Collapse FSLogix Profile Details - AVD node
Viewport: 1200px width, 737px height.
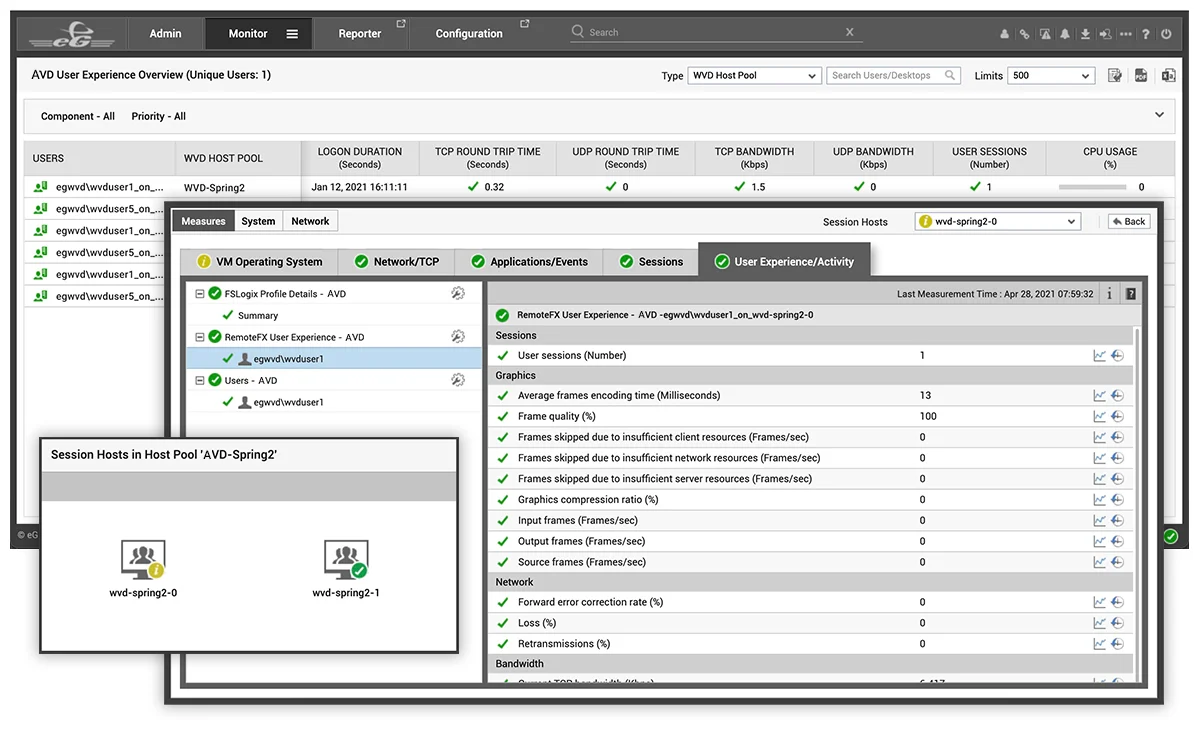pos(200,294)
